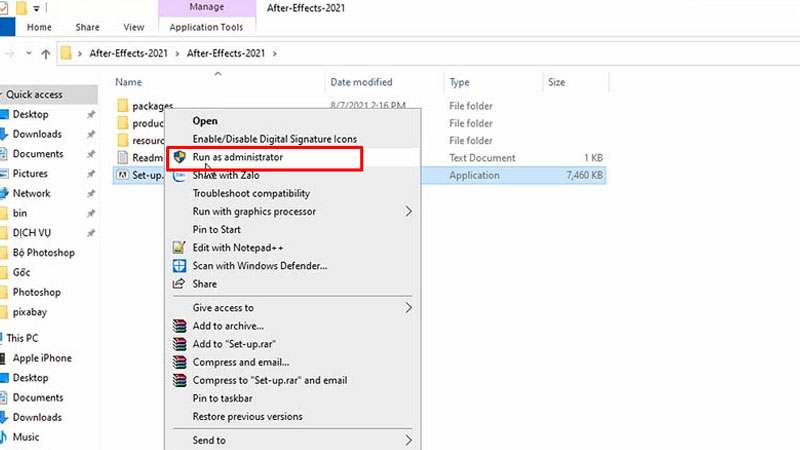Click WinRAR icon beside Compress and email
800x450 pixels.
[x=179, y=362]
